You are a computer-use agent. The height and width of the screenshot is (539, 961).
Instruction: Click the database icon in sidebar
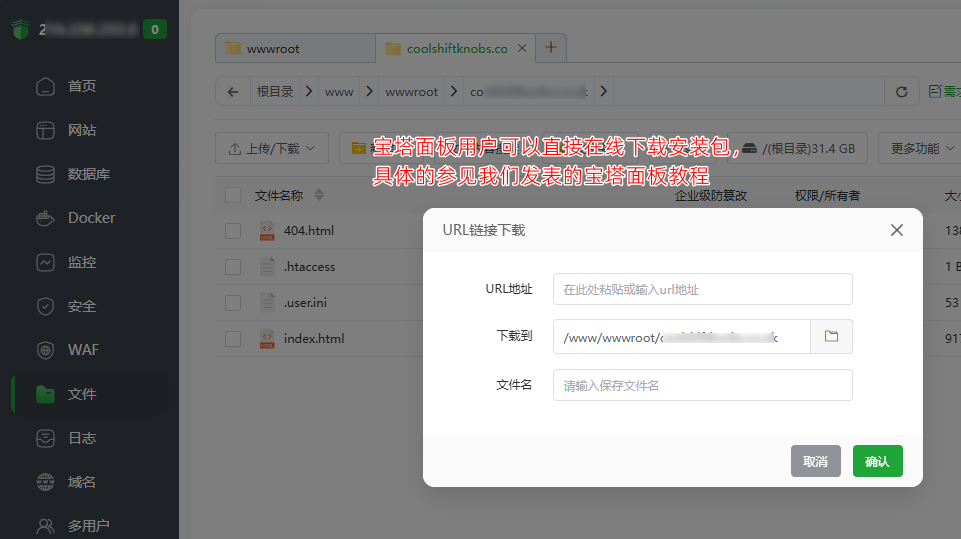pos(45,174)
